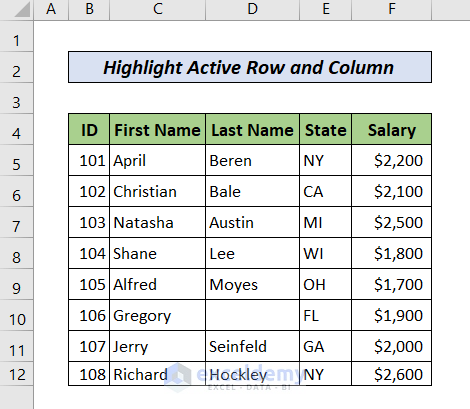Select the cell containing 'Shane'
This screenshot has width=470, height=409.
[158, 253]
